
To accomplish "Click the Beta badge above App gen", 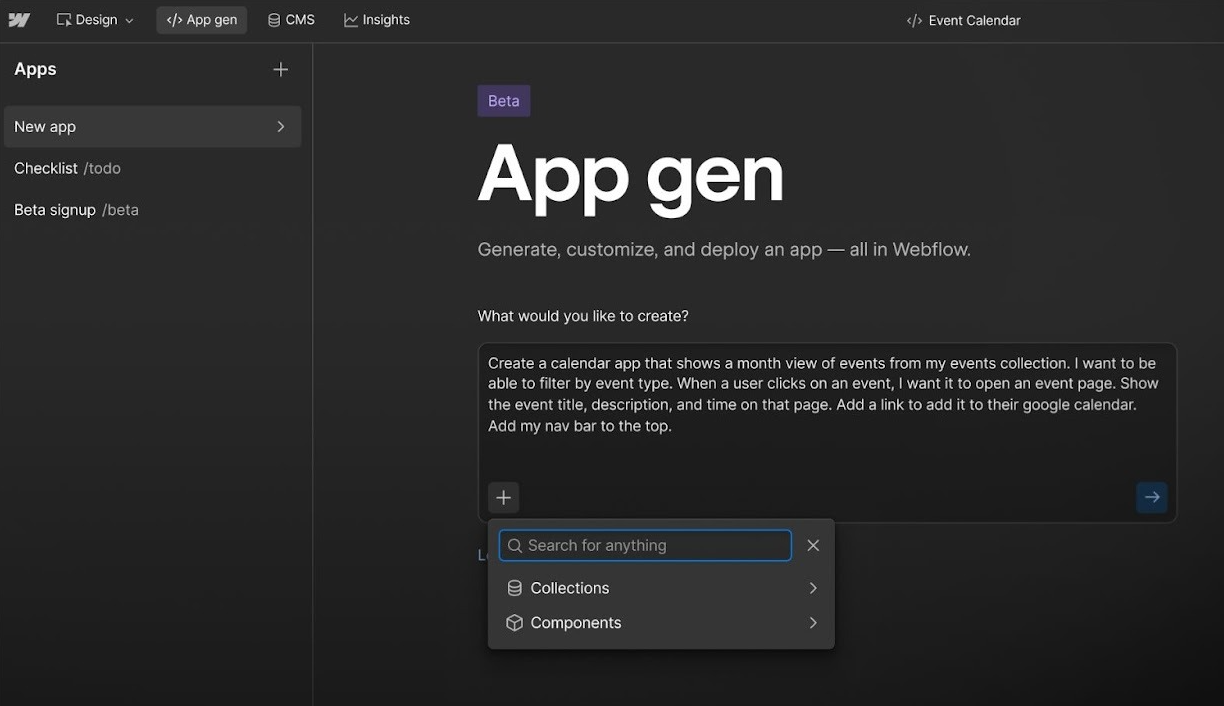I will tap(503, 100).
